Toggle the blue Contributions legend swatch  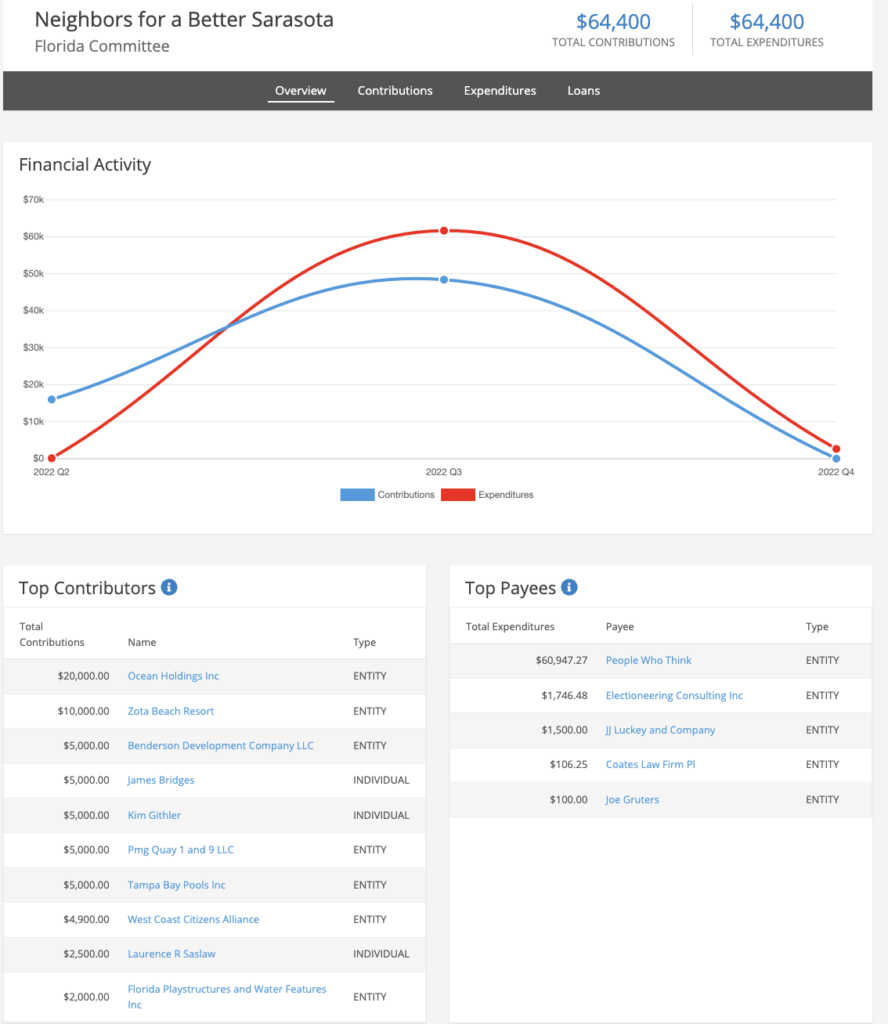(x=357, y=494)
